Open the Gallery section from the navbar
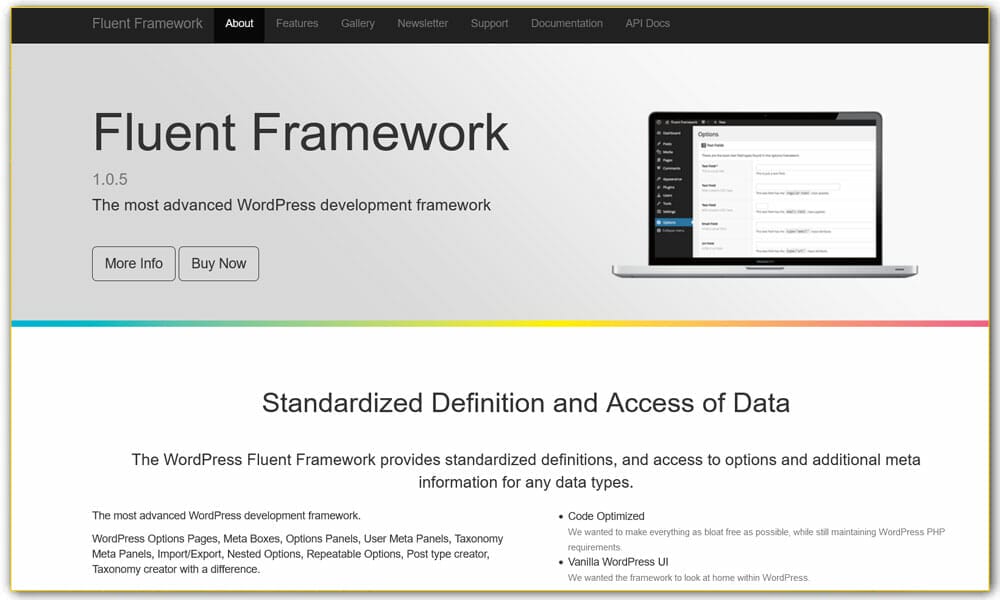The height and width of the screenshot is (600, 1000). pos(358,23)
